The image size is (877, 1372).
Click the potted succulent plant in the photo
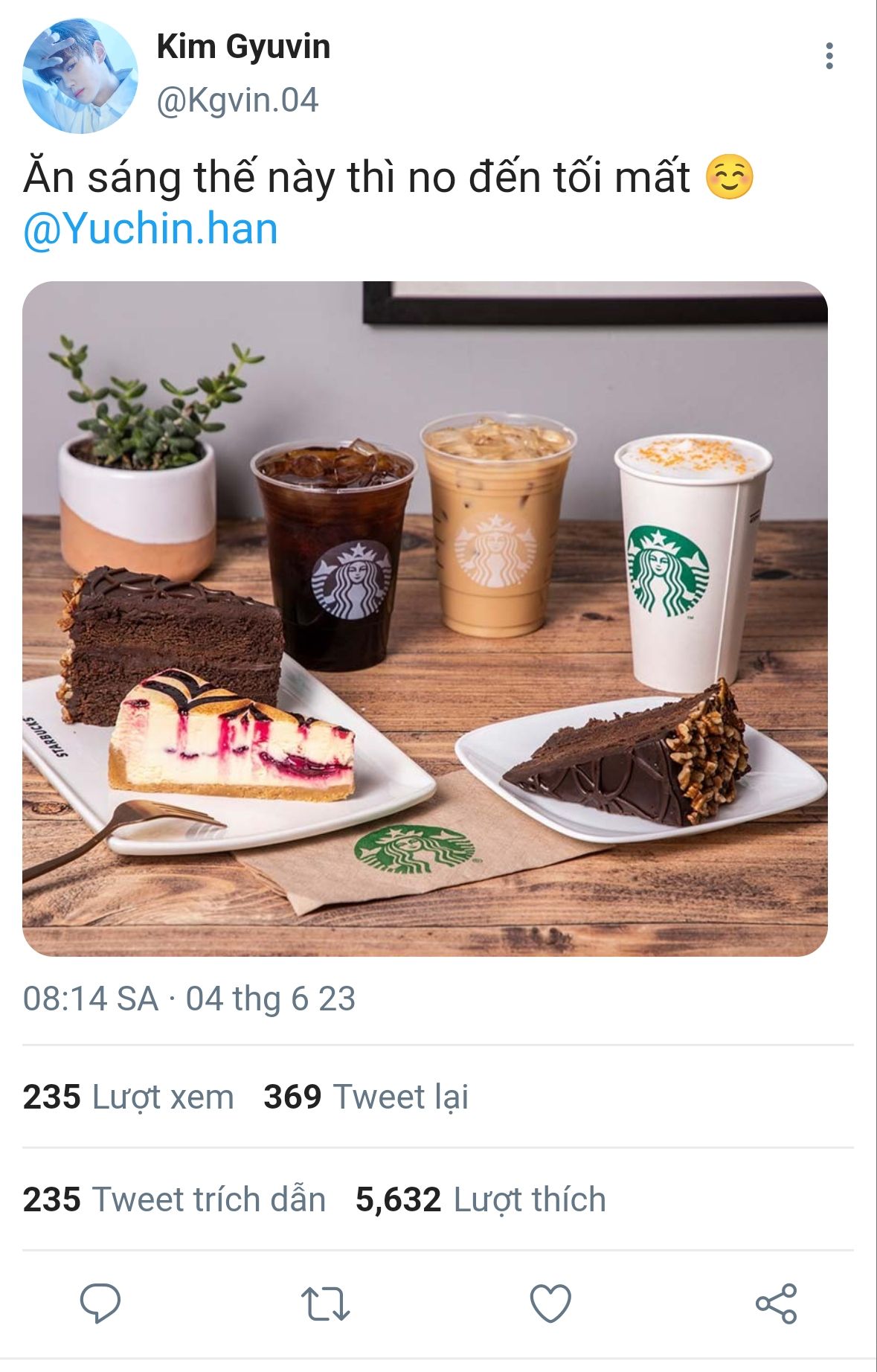tap(138, 461)
